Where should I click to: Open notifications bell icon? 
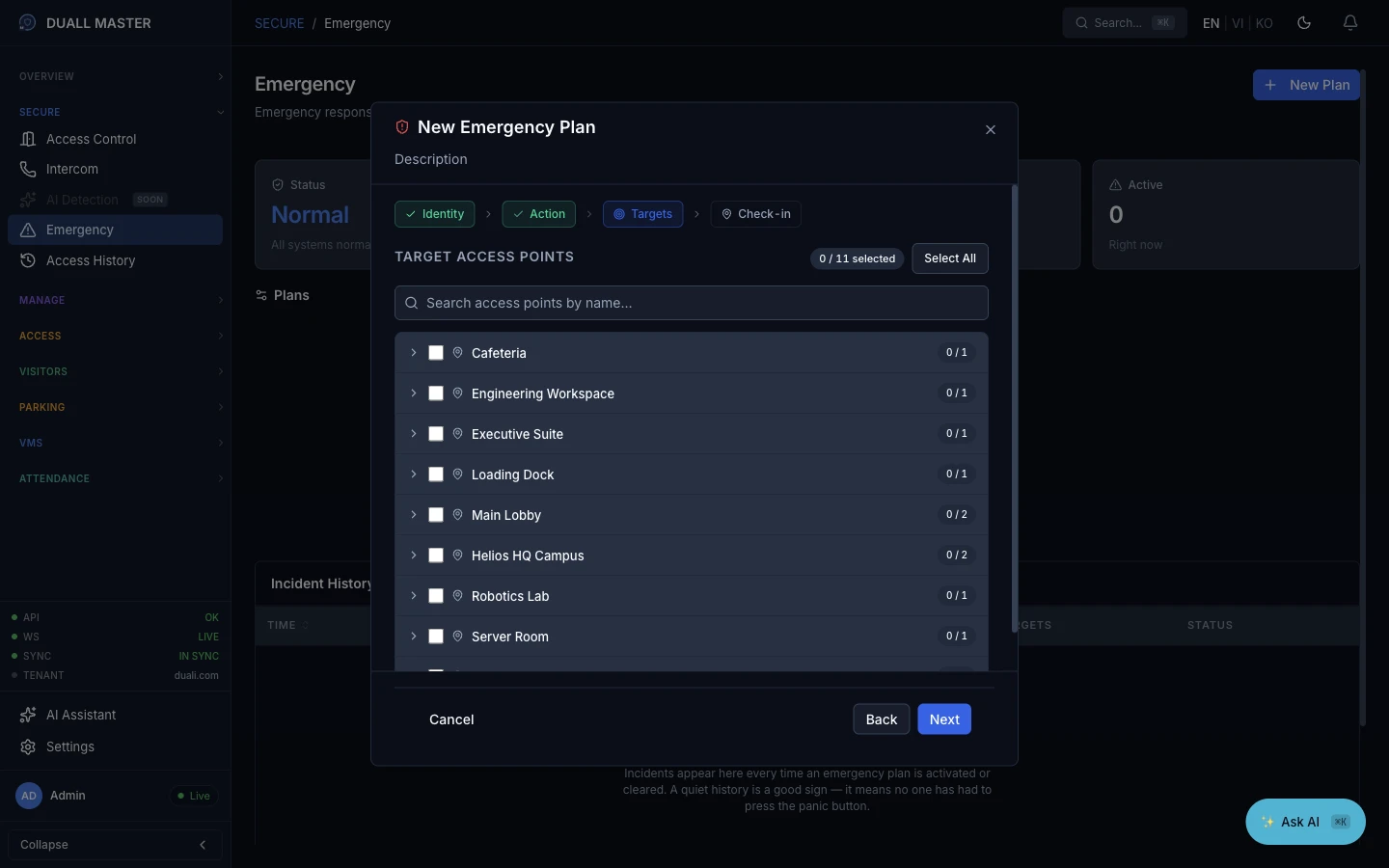pos(1350,22)
